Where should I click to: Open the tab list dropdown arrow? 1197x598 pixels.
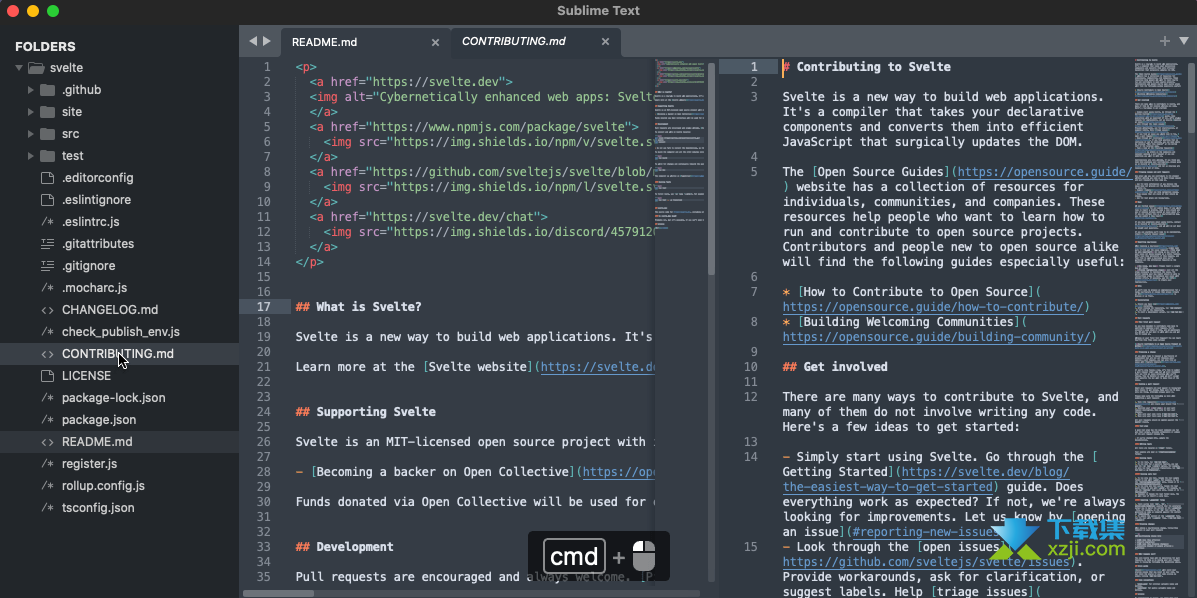(1184, 41)
